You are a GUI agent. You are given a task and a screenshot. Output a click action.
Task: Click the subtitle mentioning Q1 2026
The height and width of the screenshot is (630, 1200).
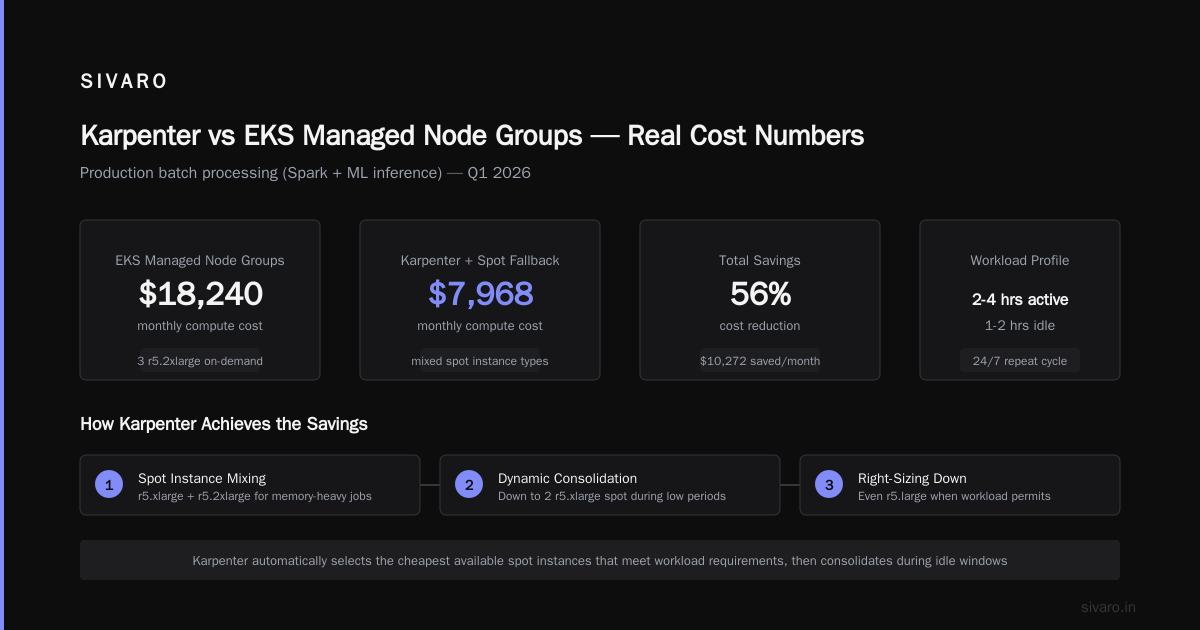(x=305, y=173)
